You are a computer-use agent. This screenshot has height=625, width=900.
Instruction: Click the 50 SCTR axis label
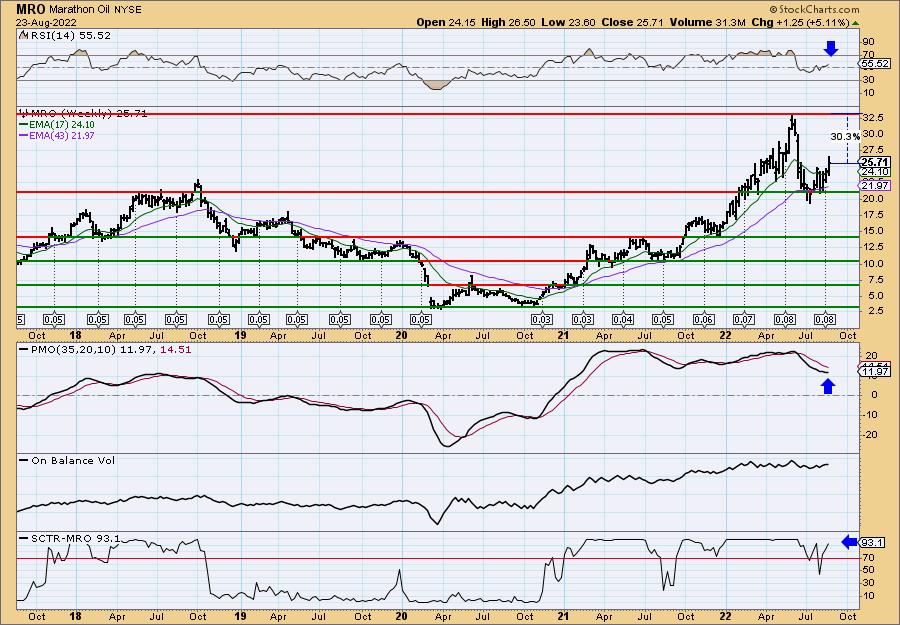868,570
